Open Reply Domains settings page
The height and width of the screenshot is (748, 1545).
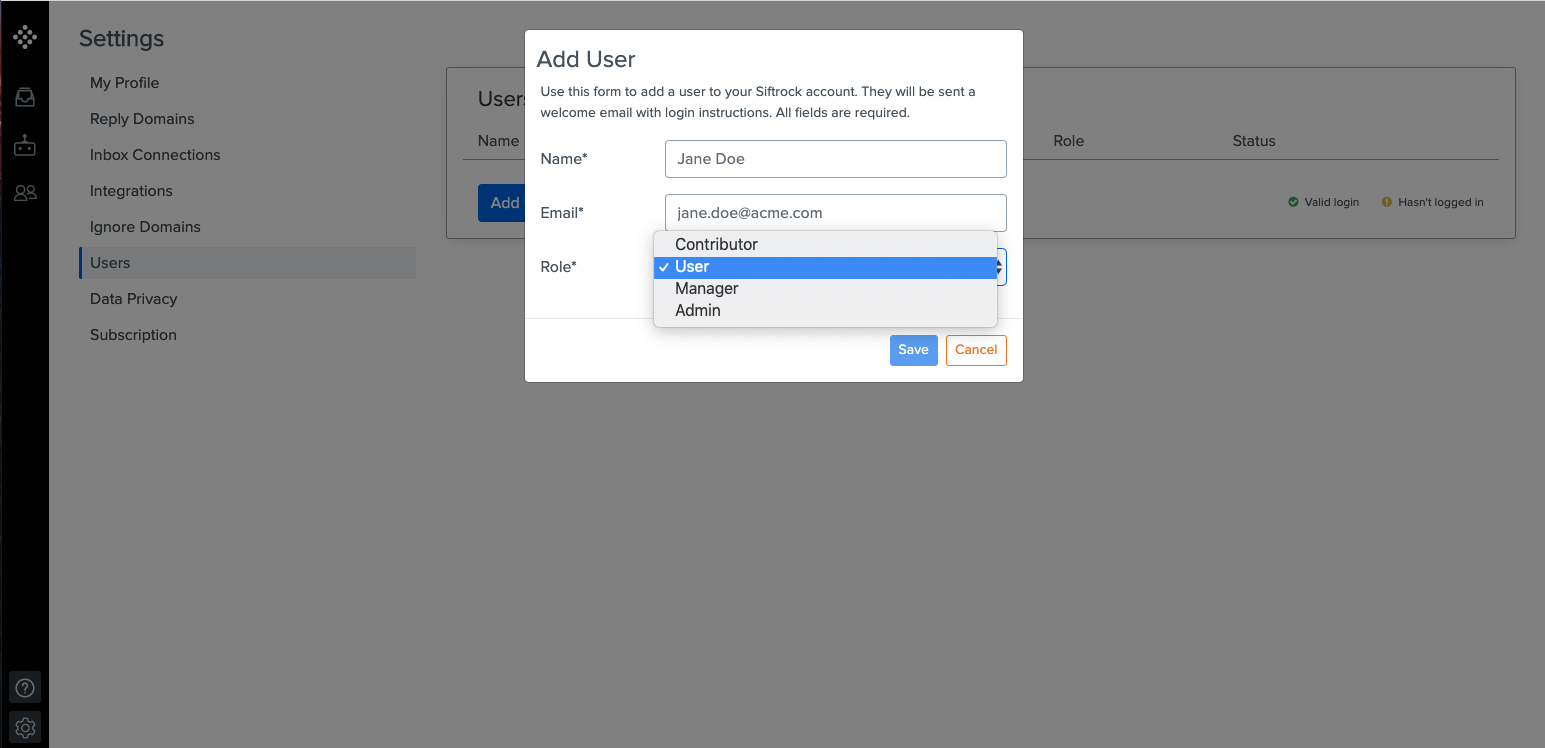tap(142, 119)
